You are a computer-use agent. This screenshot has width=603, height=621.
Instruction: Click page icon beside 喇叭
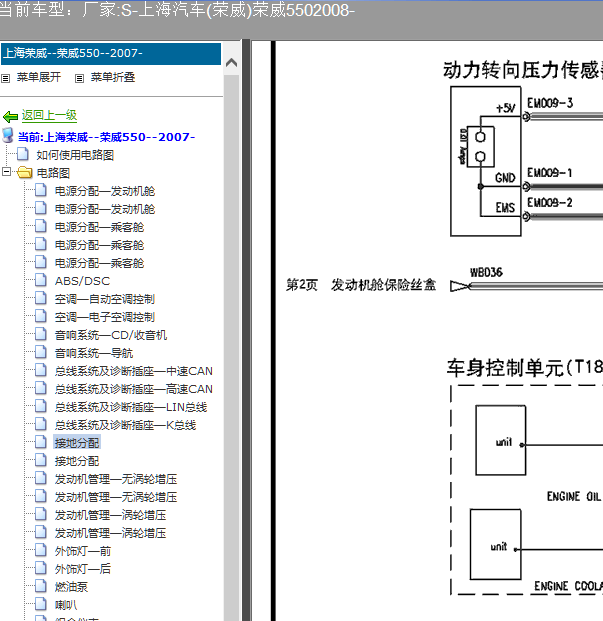pos(41,604)
